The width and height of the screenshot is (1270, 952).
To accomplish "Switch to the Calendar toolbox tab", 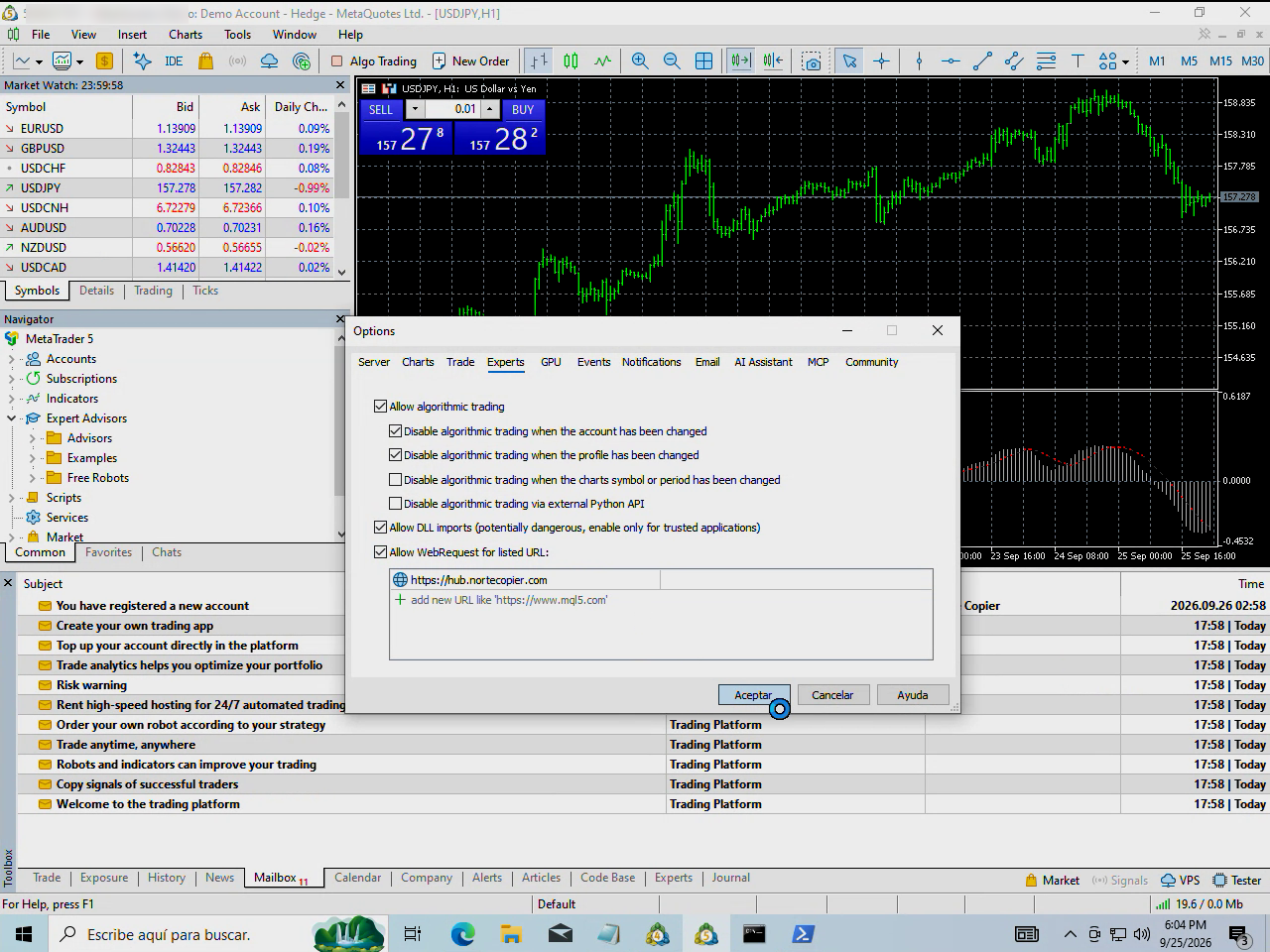I will (x=357, y=878).
